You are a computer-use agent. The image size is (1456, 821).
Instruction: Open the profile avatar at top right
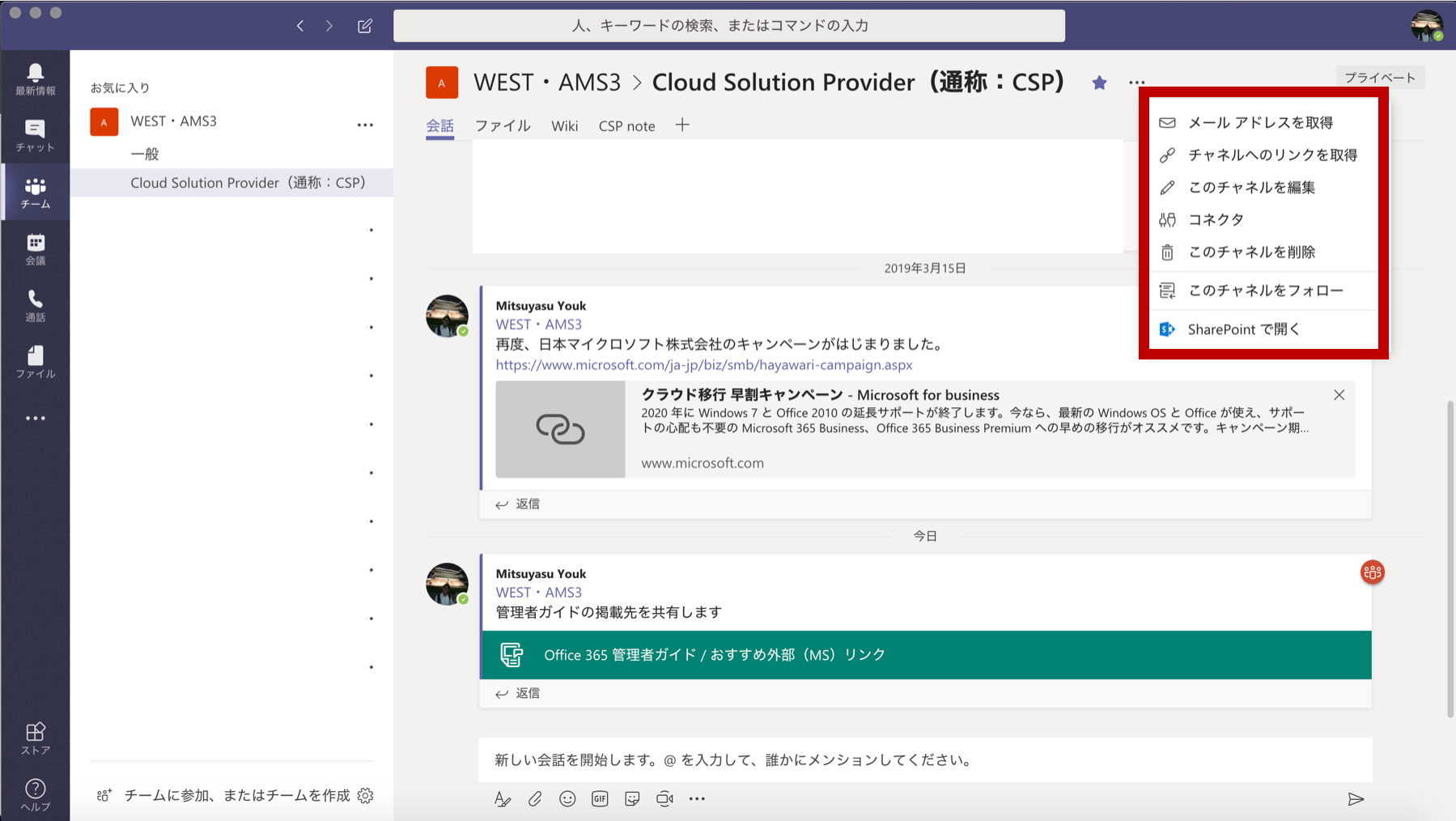click(x=1427, y=26)
